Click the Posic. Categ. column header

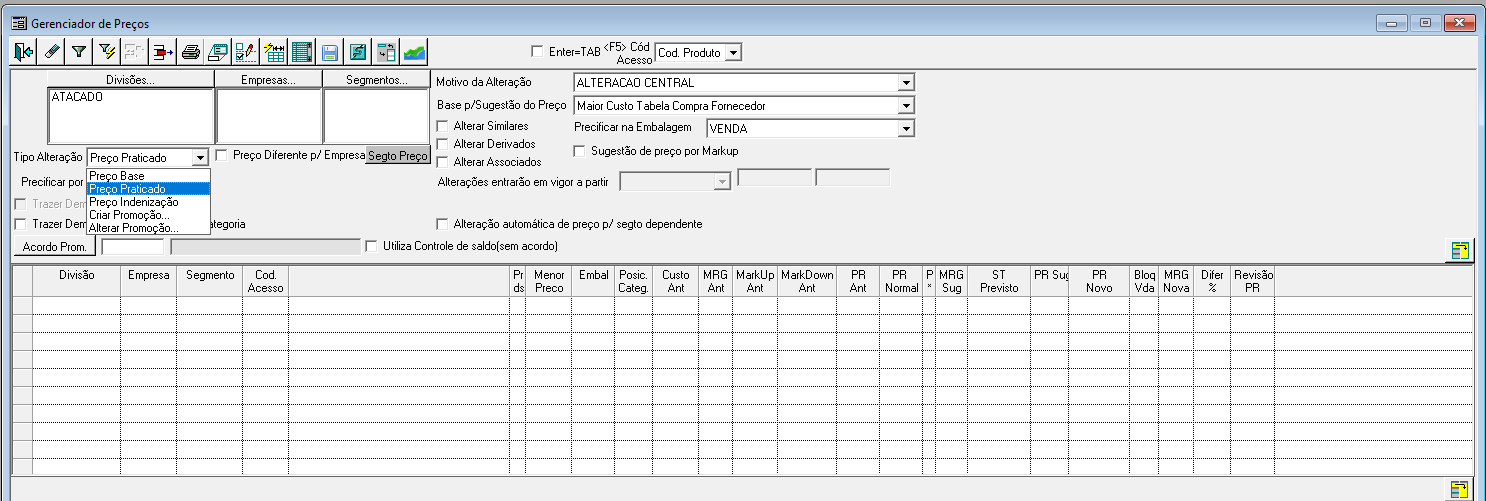[x=633, y=281]
